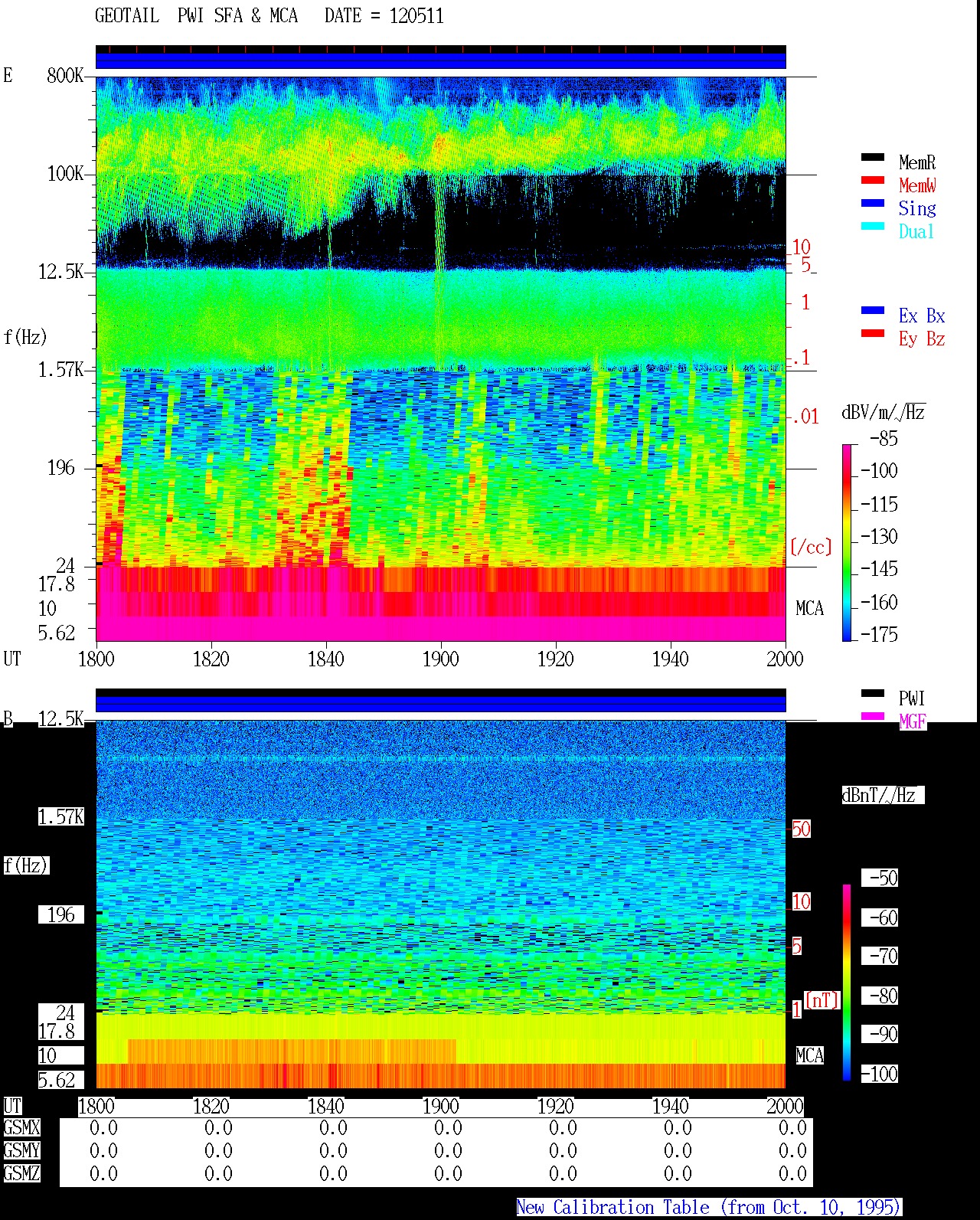Image resolution: width=980 pixels, height=1220 pixels.
Task: Click the blue mode status bar above the E spectrogram
Action: 441,61
